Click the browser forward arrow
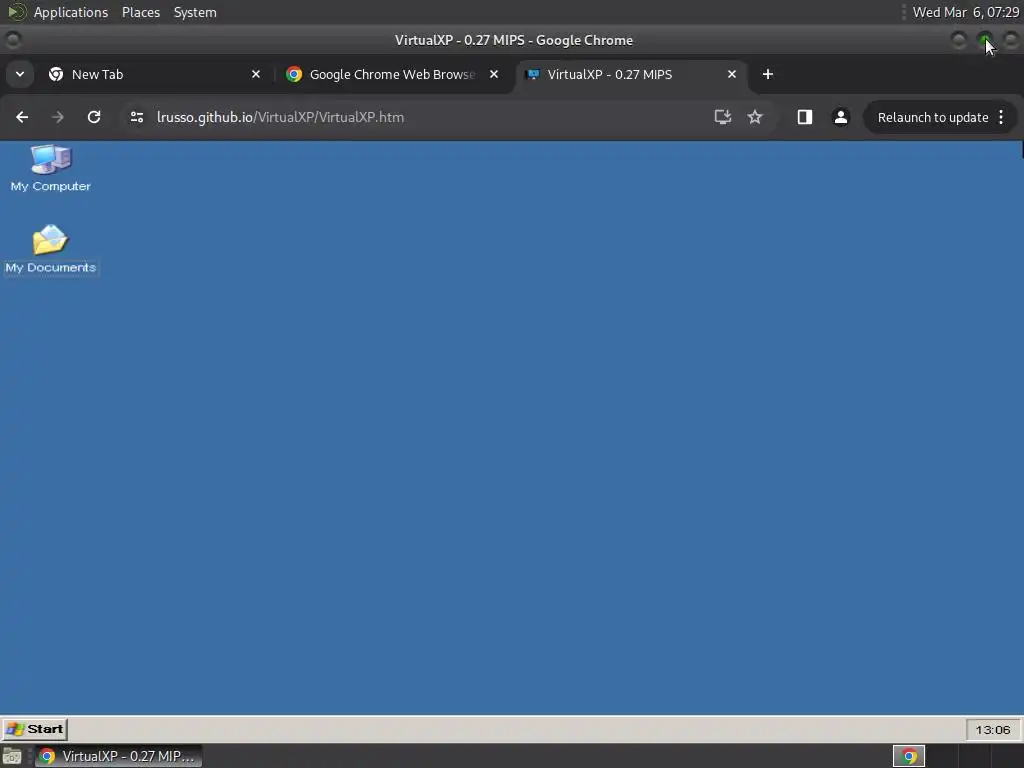Image resolution: width=1024 pixels, height=768 pixels. pos(57,117)
